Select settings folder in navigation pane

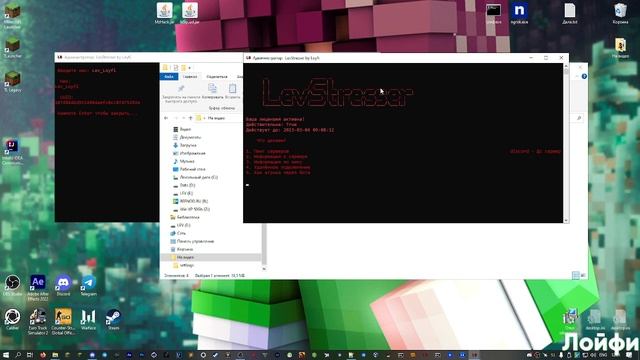pyautogui.click(x=187, y=265)
